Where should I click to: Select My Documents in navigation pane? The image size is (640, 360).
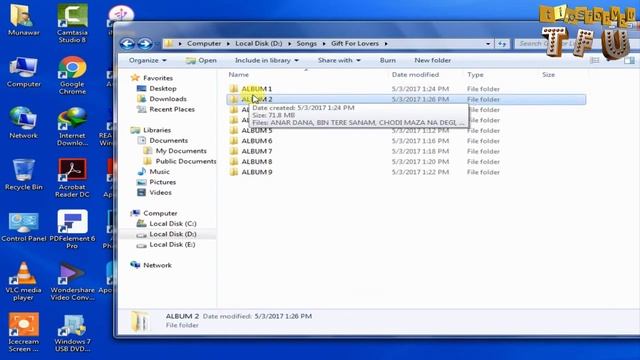(x=181, y=151)
